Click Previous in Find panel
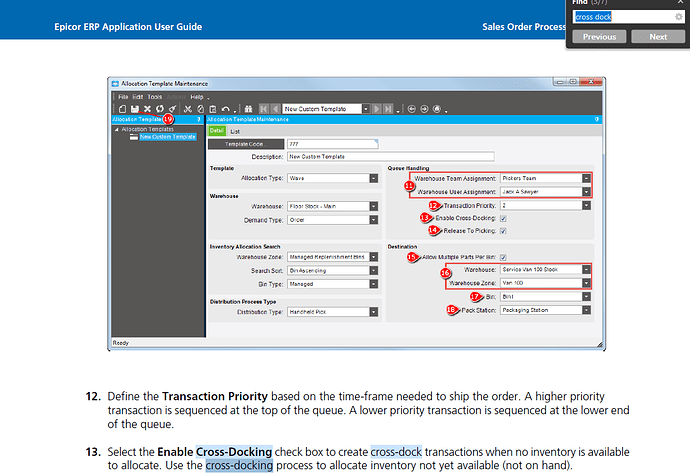The height and width of the screenshot is (476, 690). click(599, 37)
